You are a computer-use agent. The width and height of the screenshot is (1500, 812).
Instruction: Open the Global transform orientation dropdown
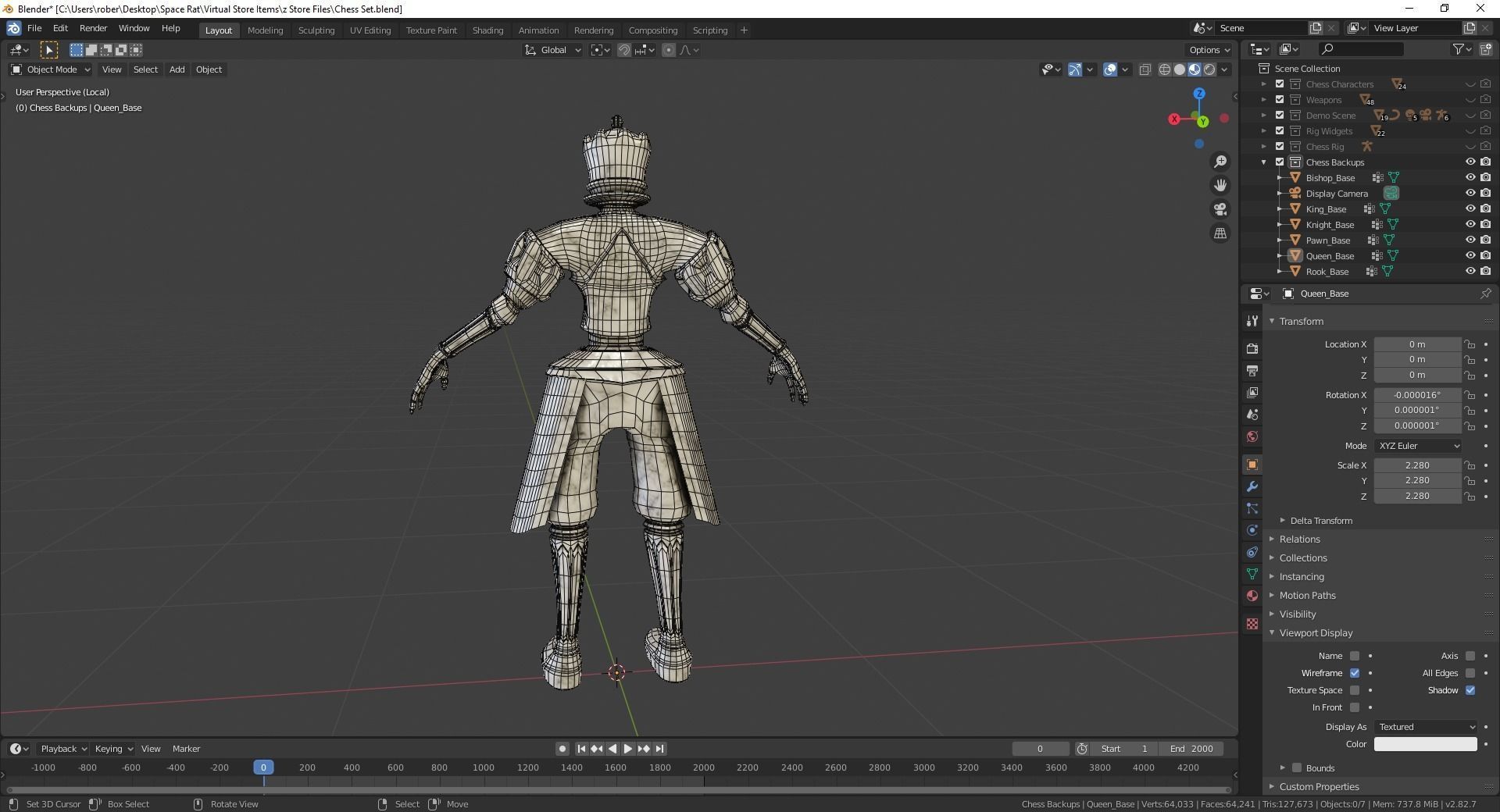click(x=553, y=50)
